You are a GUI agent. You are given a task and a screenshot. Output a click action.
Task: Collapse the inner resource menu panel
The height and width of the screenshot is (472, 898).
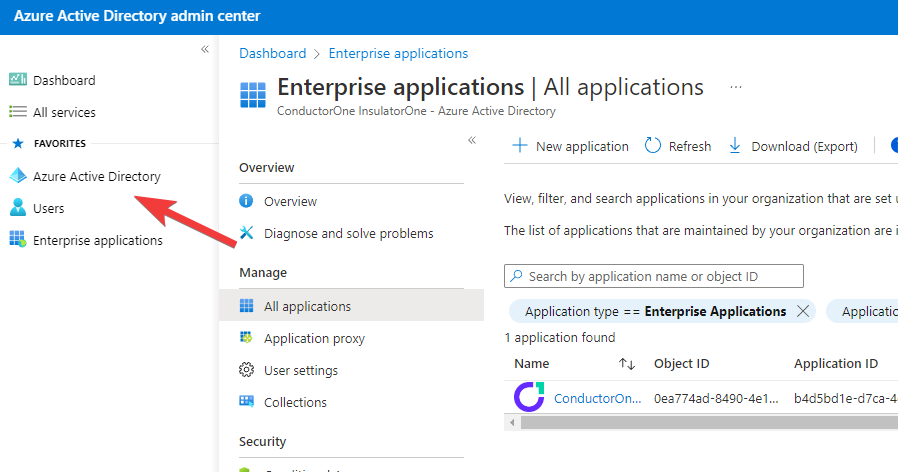472,140
